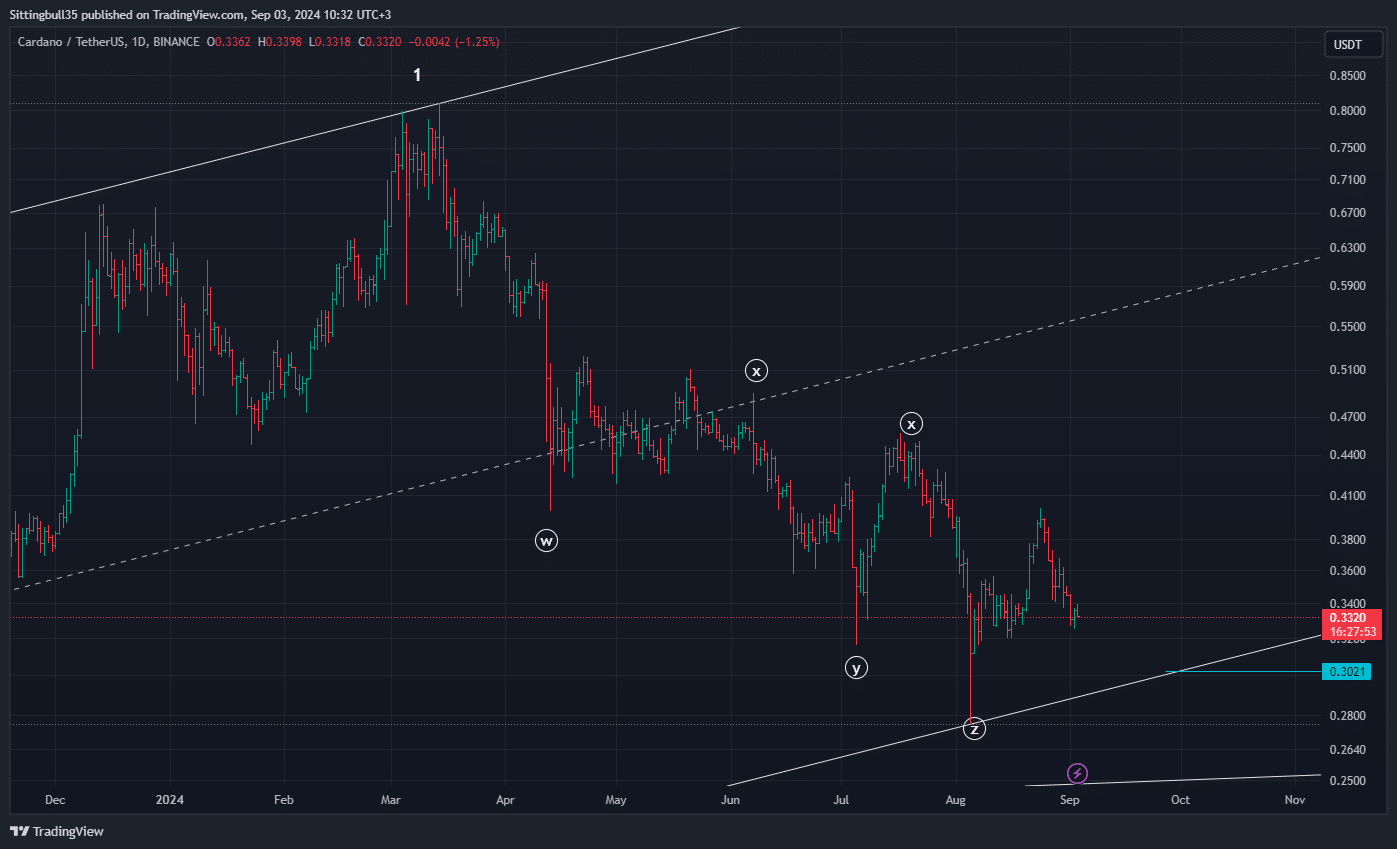Click the Dec label on time axis
This screenshot has width=1397, height=849.
click(x=56, y=800)
